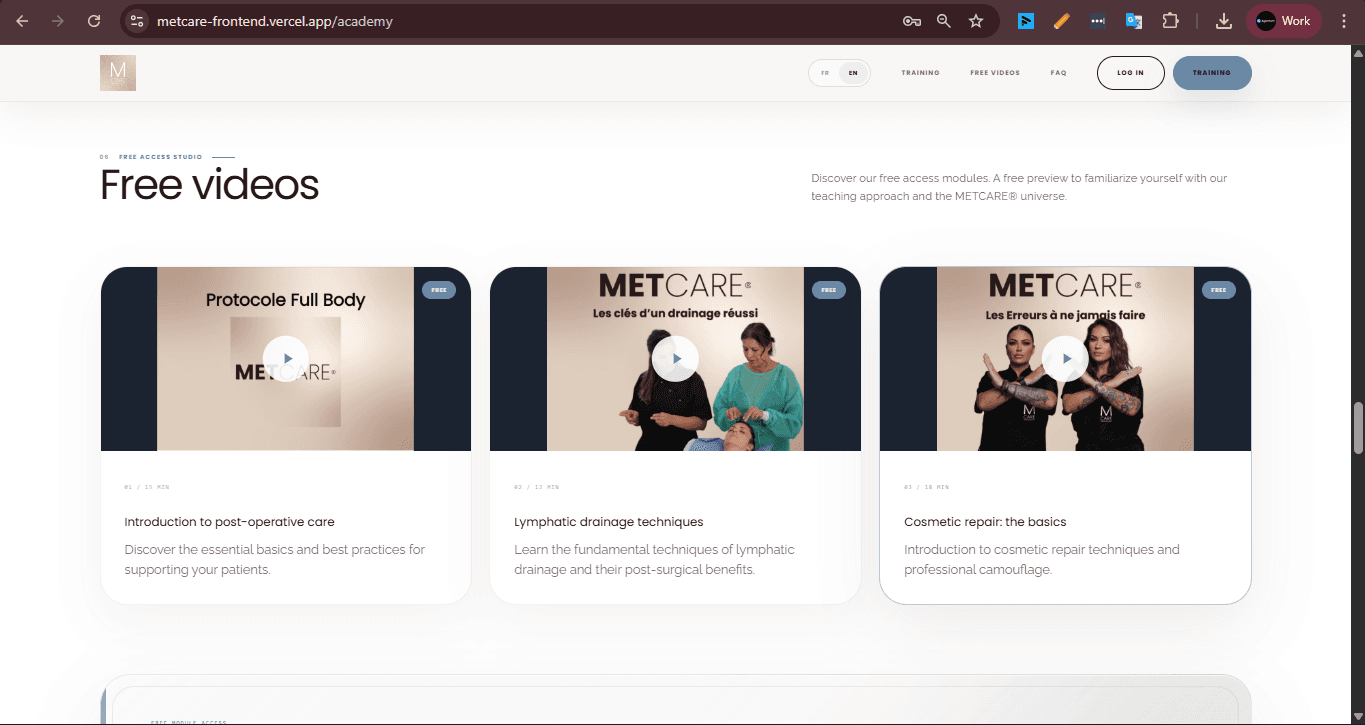
Task: Open the extensions puzzle menu
Action: 1170,21
